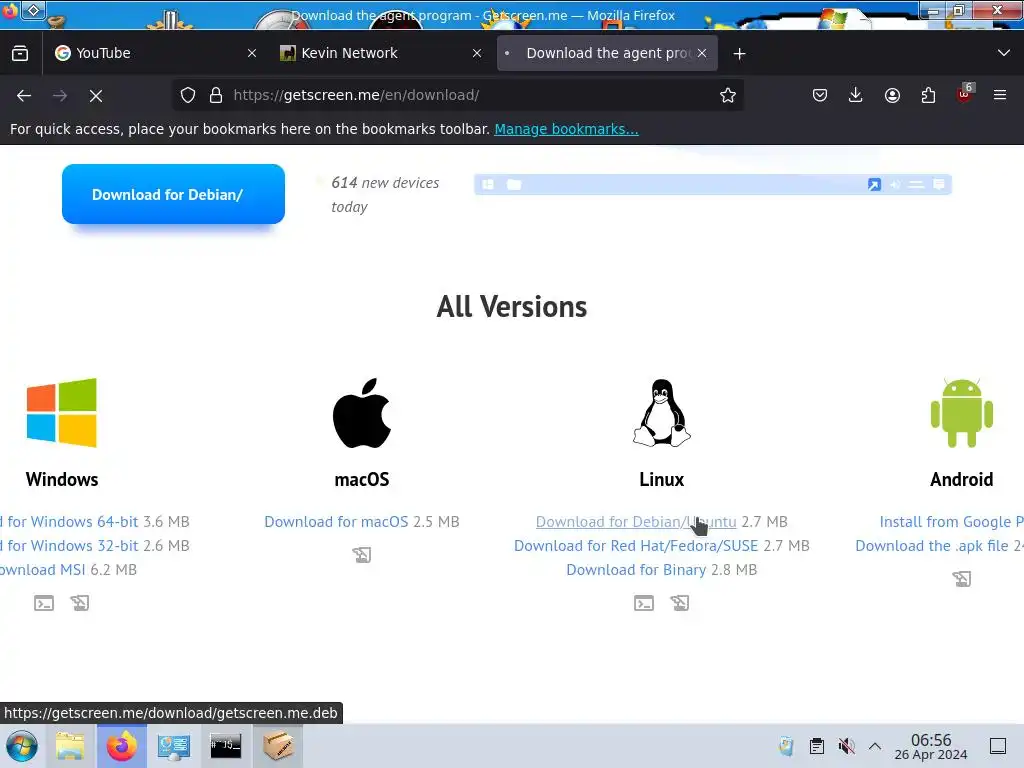Click the blue Download for Debian button

click(x=173, y=194)
